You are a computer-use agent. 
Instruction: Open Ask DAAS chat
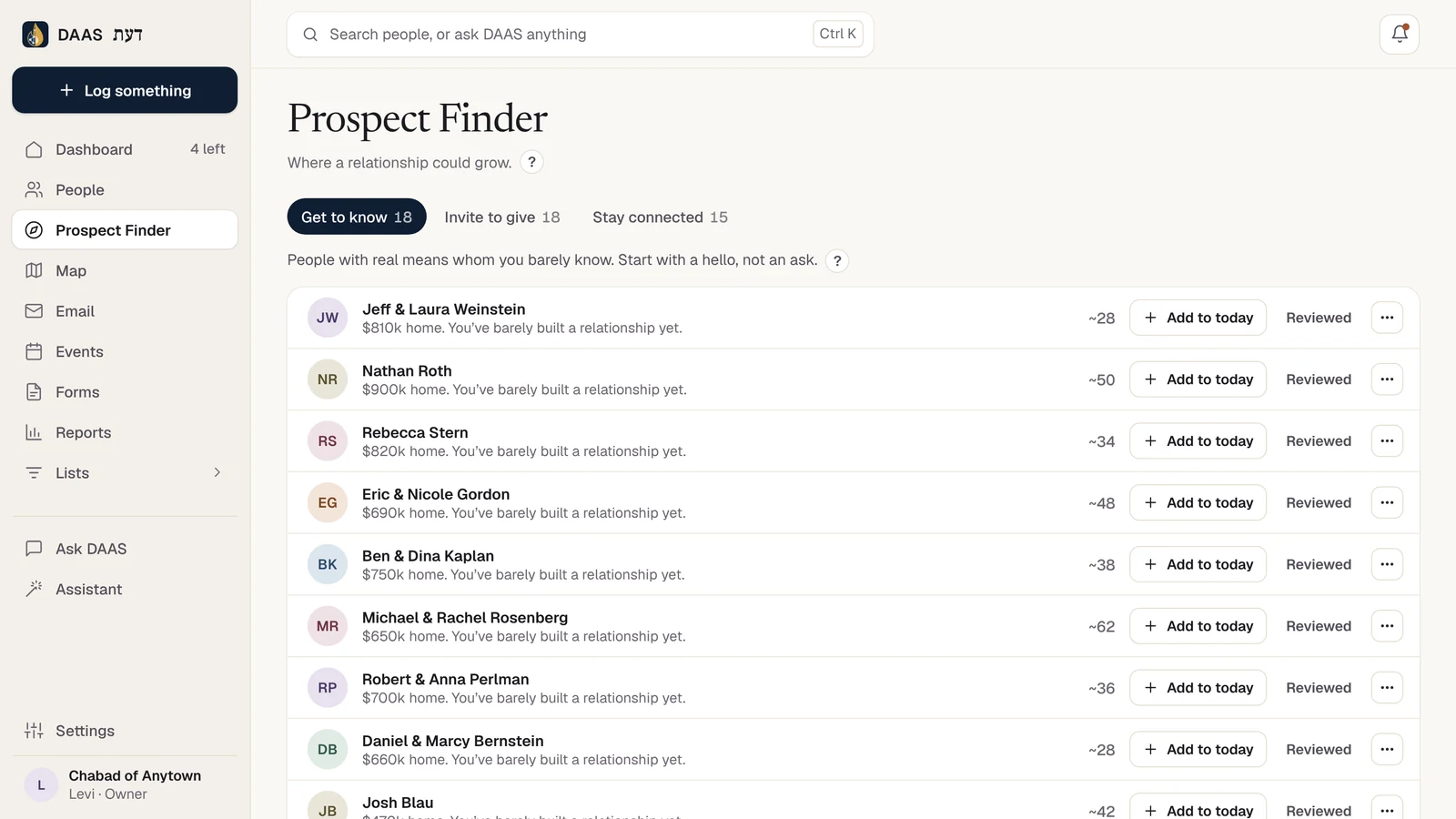point(125,549)
